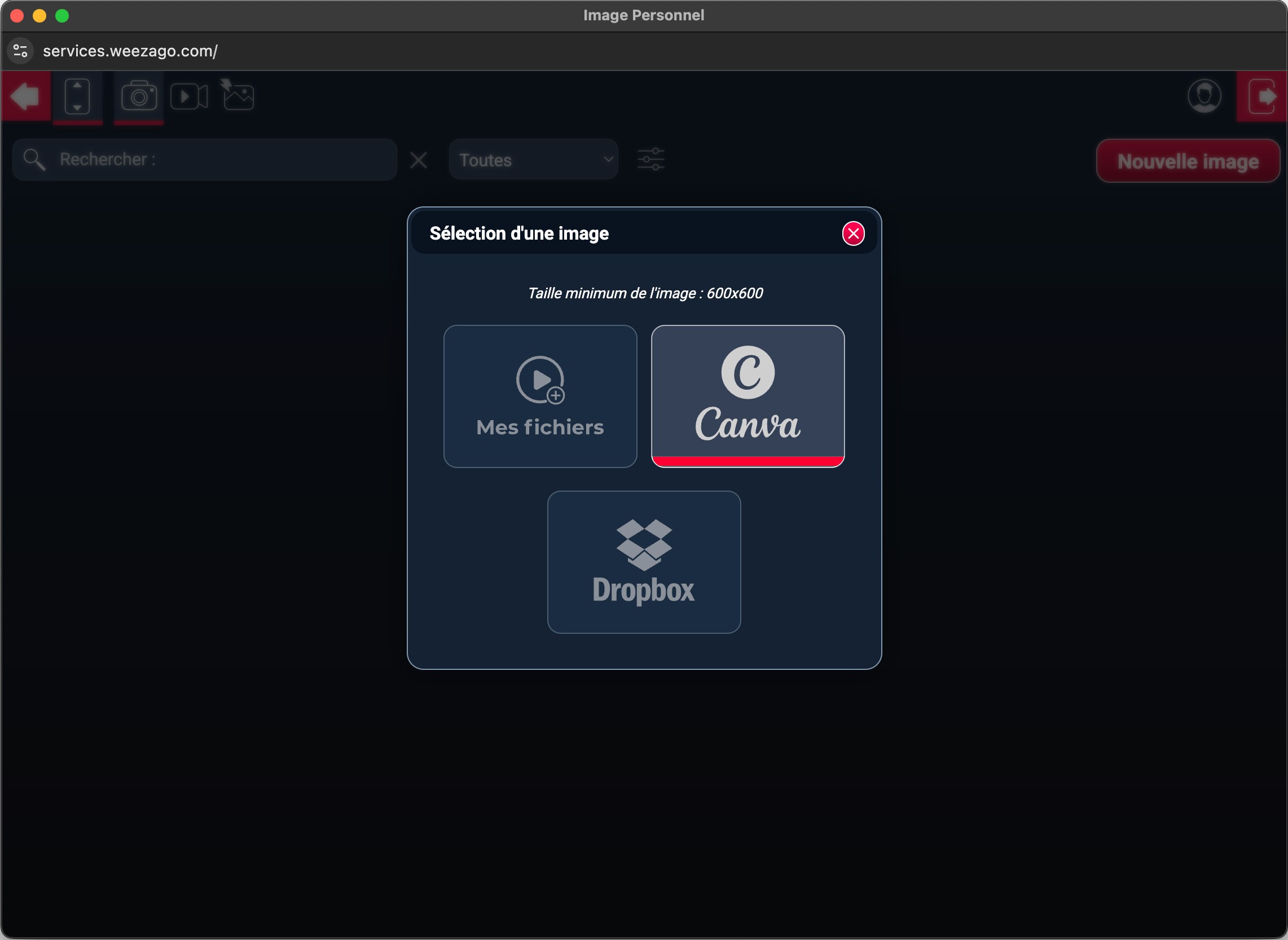Clear the search with X icon

(418, 160)
